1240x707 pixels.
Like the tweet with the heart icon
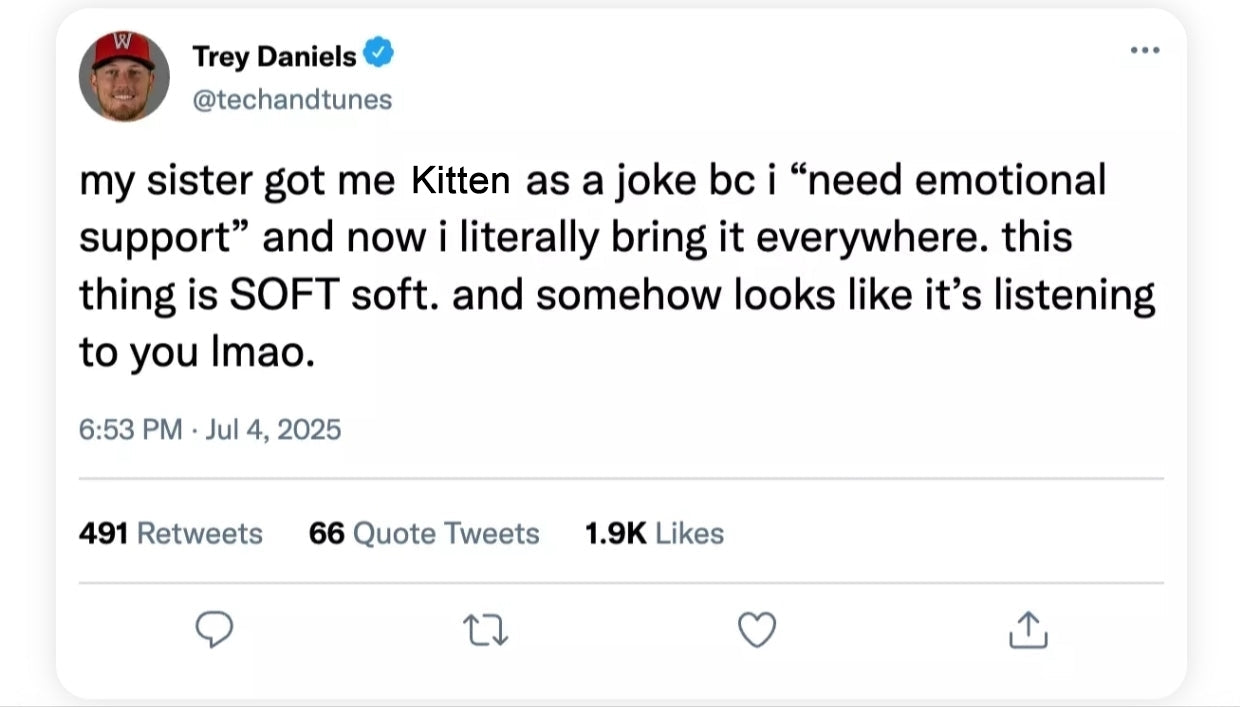point(756,629)
